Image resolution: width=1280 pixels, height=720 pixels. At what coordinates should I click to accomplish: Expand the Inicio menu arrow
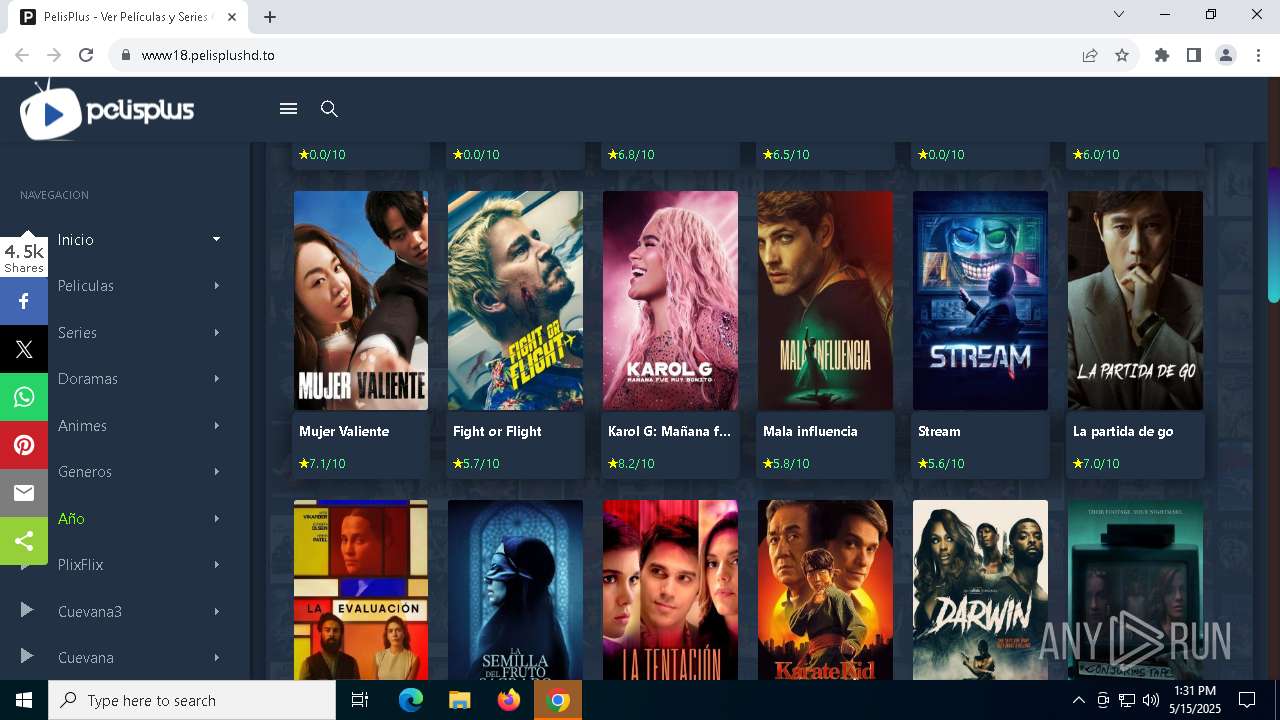pos(216,239)
